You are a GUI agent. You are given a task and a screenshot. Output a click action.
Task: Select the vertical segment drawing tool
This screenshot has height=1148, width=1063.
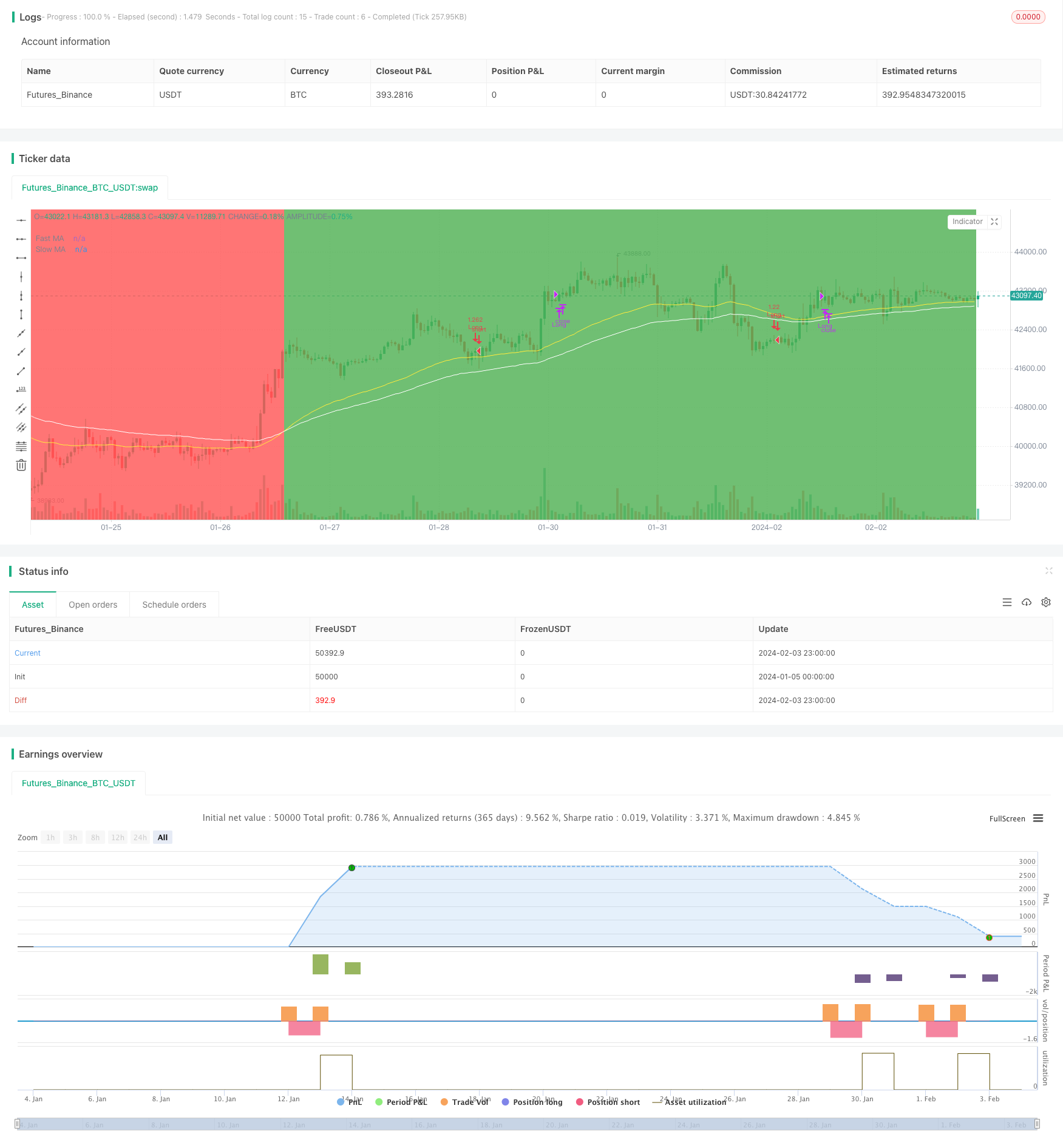tap(21, 314)
